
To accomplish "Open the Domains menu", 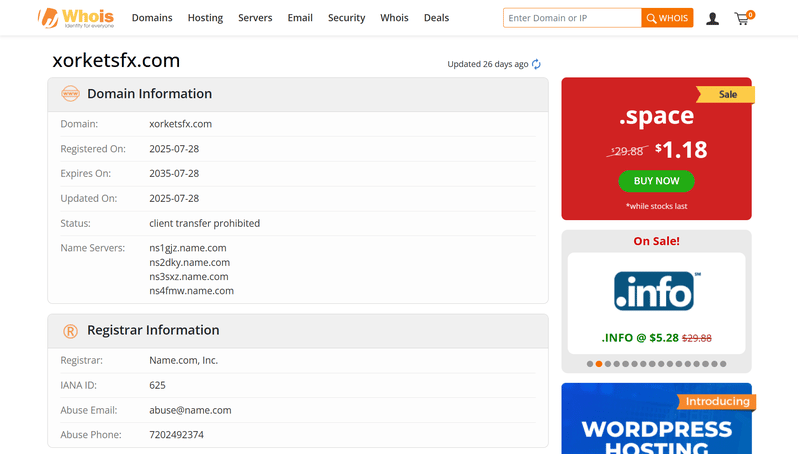I will tap(152, 18).
